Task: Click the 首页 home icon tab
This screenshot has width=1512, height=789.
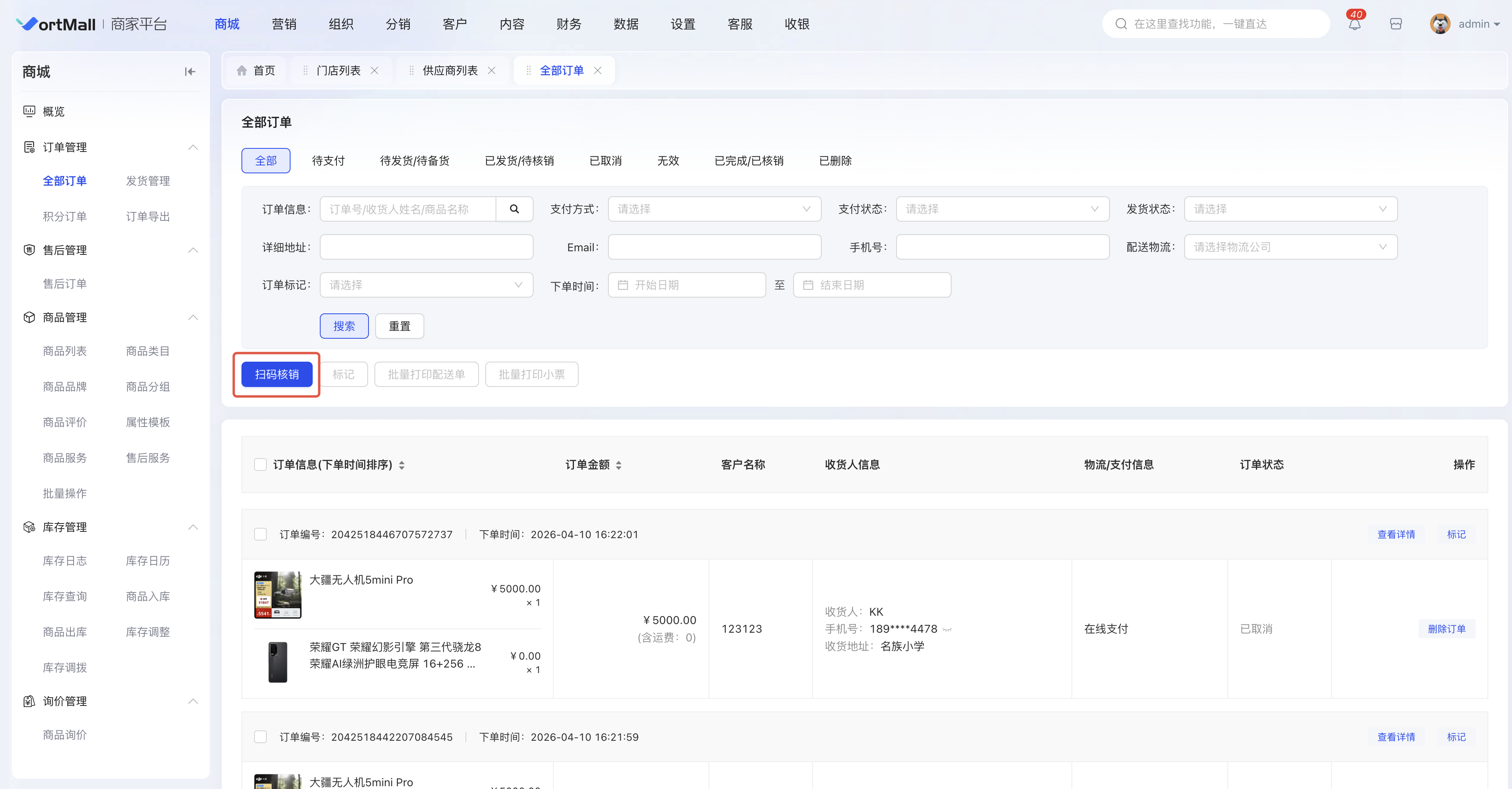Action: click(x=256, y=70)
